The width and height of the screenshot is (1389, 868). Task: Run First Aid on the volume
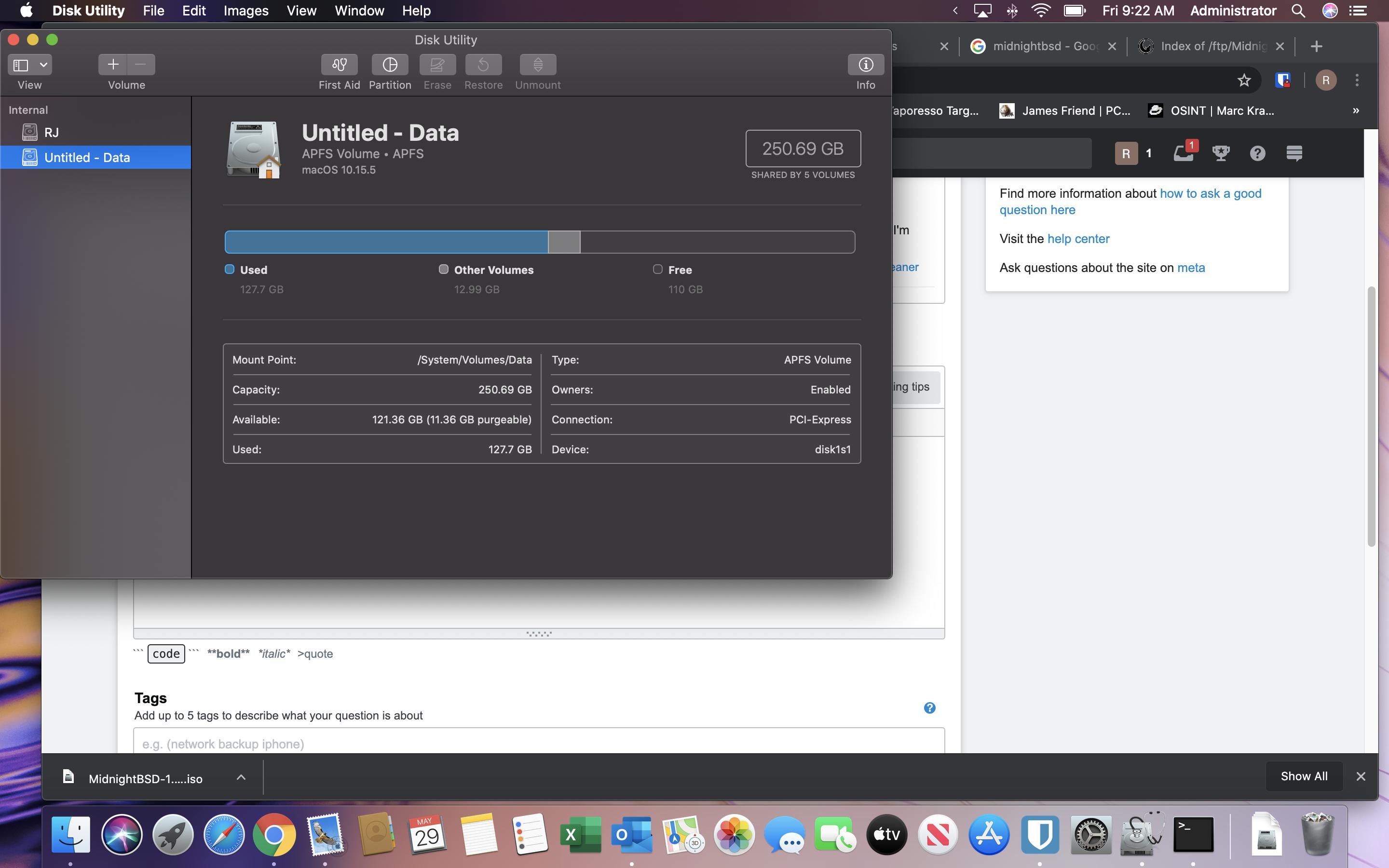[x=339, y=65]
